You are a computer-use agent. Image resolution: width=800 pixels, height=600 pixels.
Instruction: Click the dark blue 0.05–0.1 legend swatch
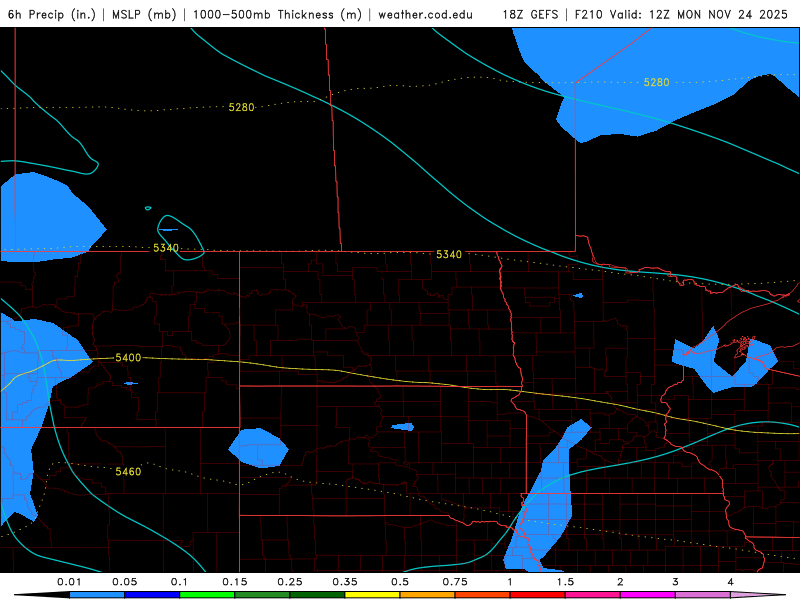coord(152,595)
